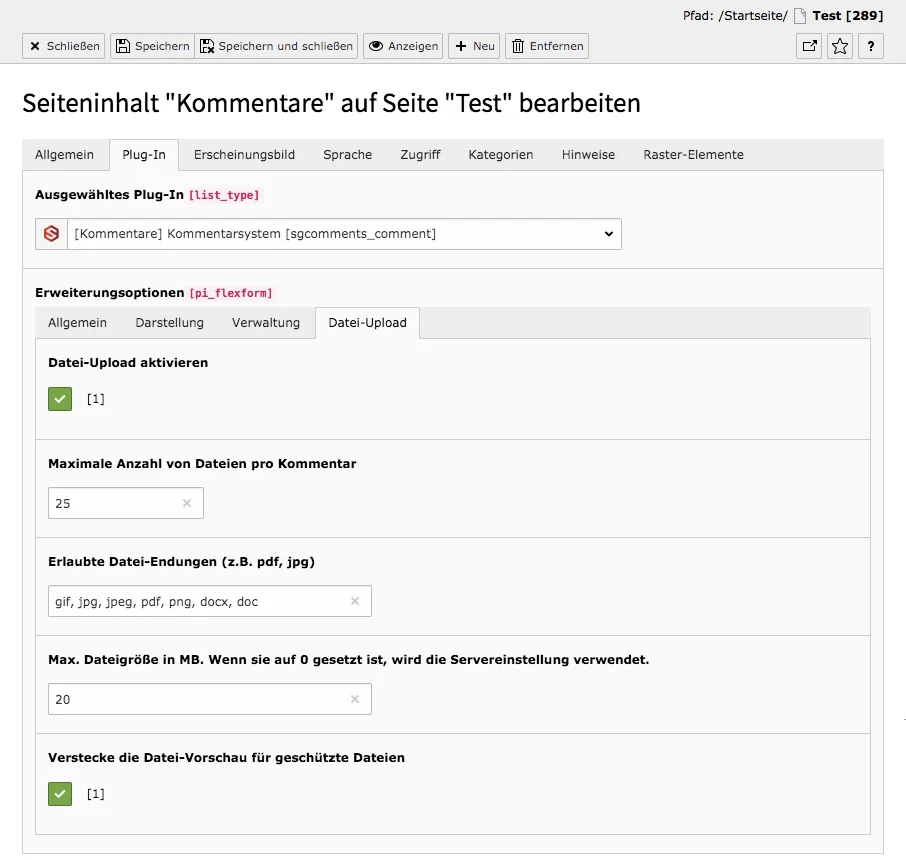Switch to the Erscheinungsbild tab
The image size is (906, 860).
pyautogui.click(x=244, y=154)
